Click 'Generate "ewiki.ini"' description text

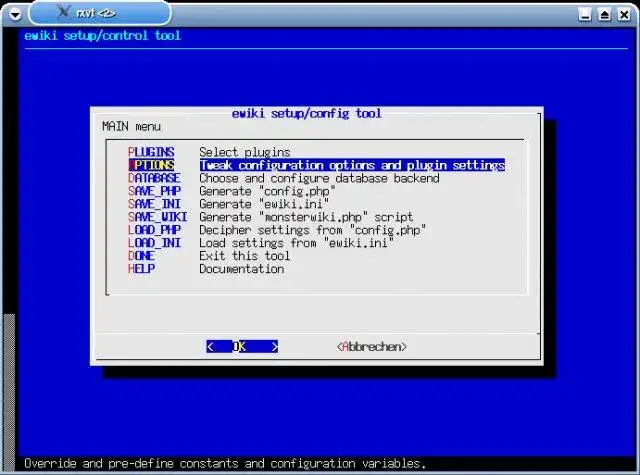[264, 204]
